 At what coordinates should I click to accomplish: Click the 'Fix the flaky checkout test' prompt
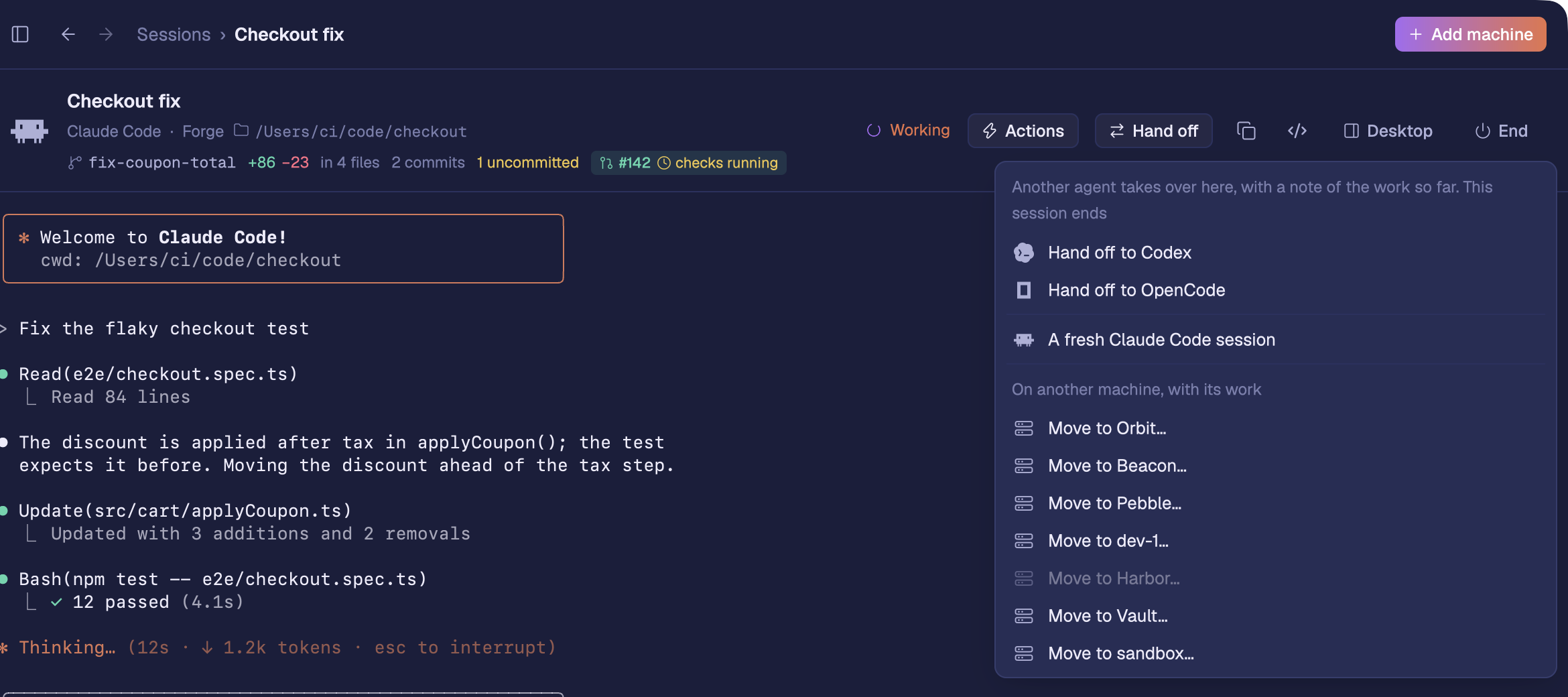(x=164, y=328)
